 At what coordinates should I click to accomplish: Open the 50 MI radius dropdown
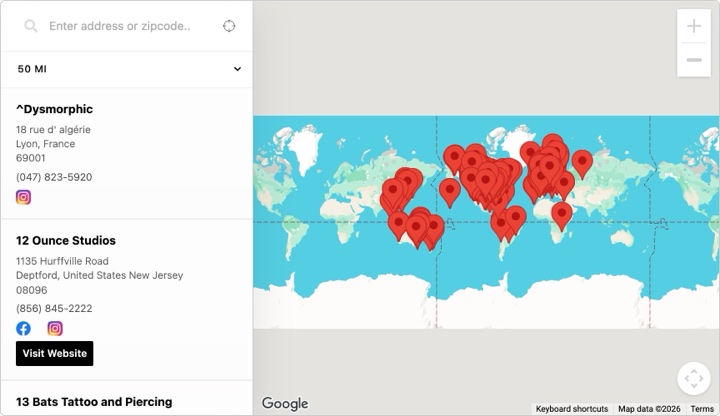click(x=127, y=69)
